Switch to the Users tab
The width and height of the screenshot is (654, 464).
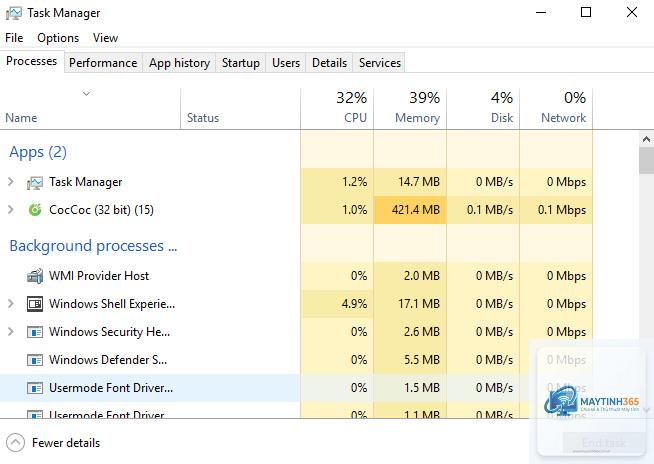286,63
